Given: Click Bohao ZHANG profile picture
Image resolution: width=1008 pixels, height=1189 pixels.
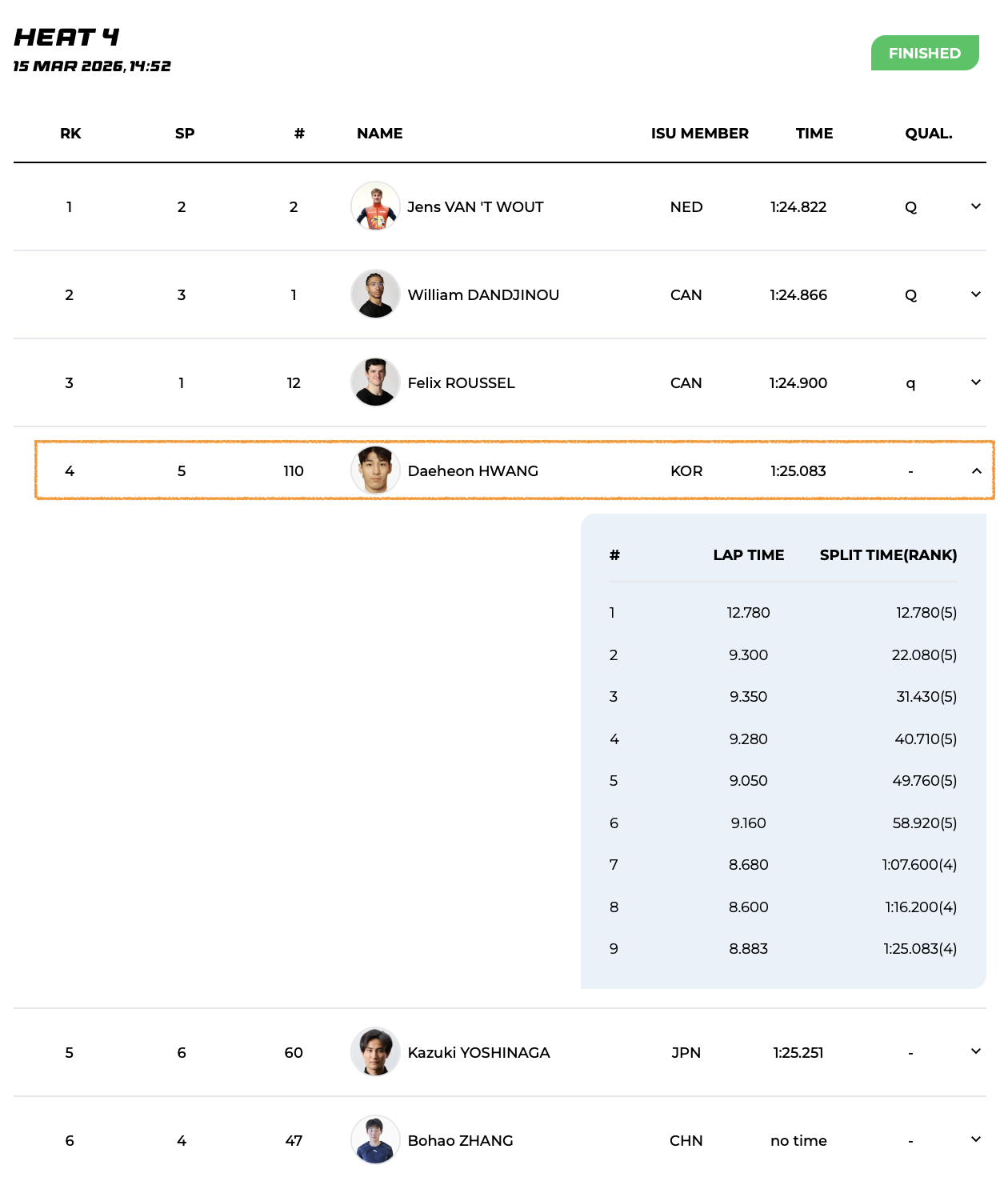Looking at the screenshot, I should [x=375, y=1140].
